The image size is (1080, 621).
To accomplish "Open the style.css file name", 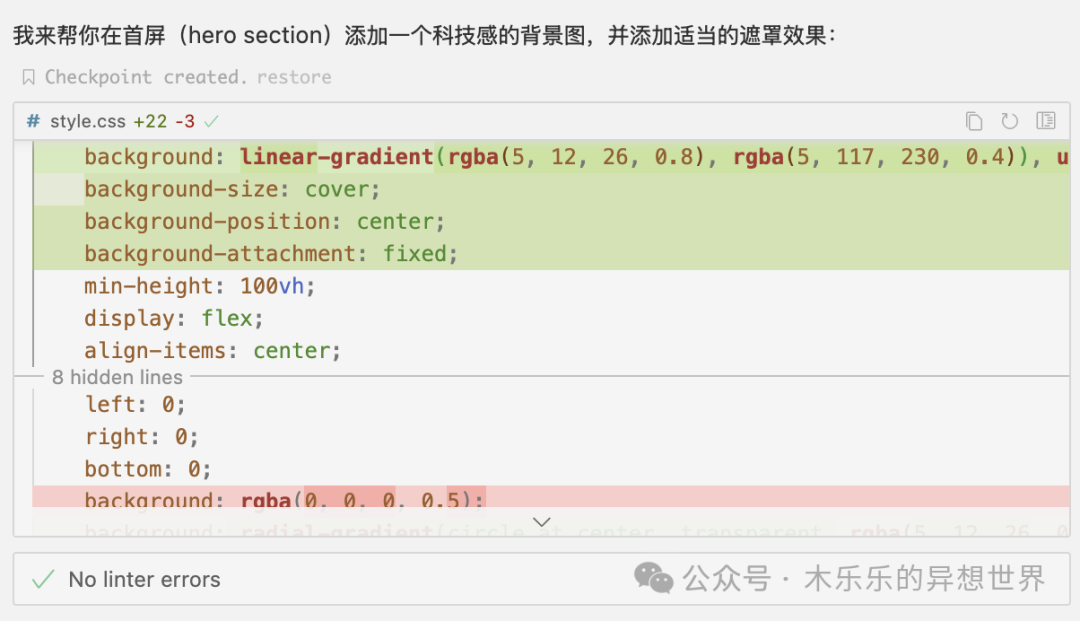I will 88,121.
